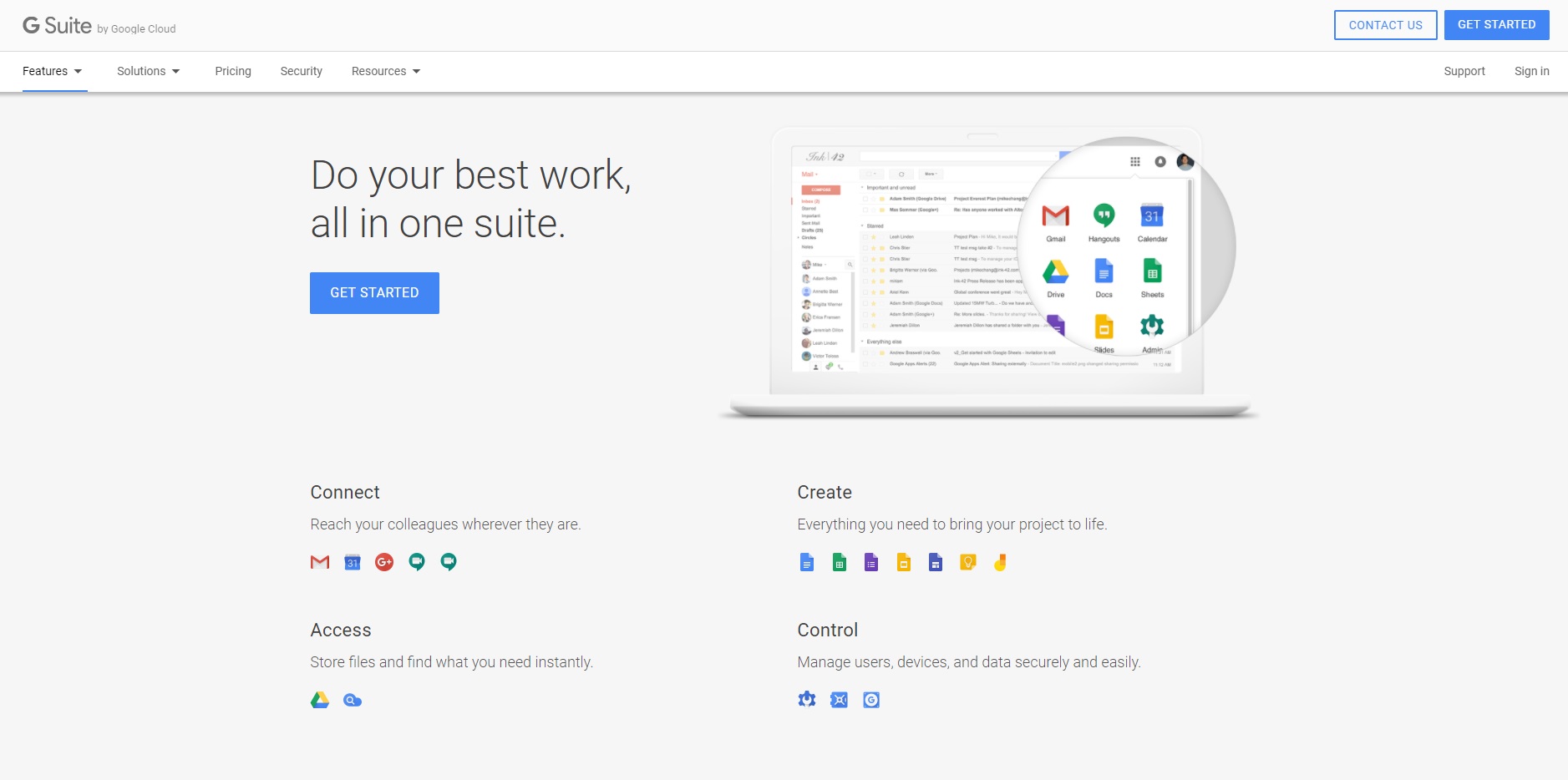The width and height of the screenshot is (1568, 780).
Task: Open the Support link in navigation
Action: pyautogui.click(x=1464, y=71)
